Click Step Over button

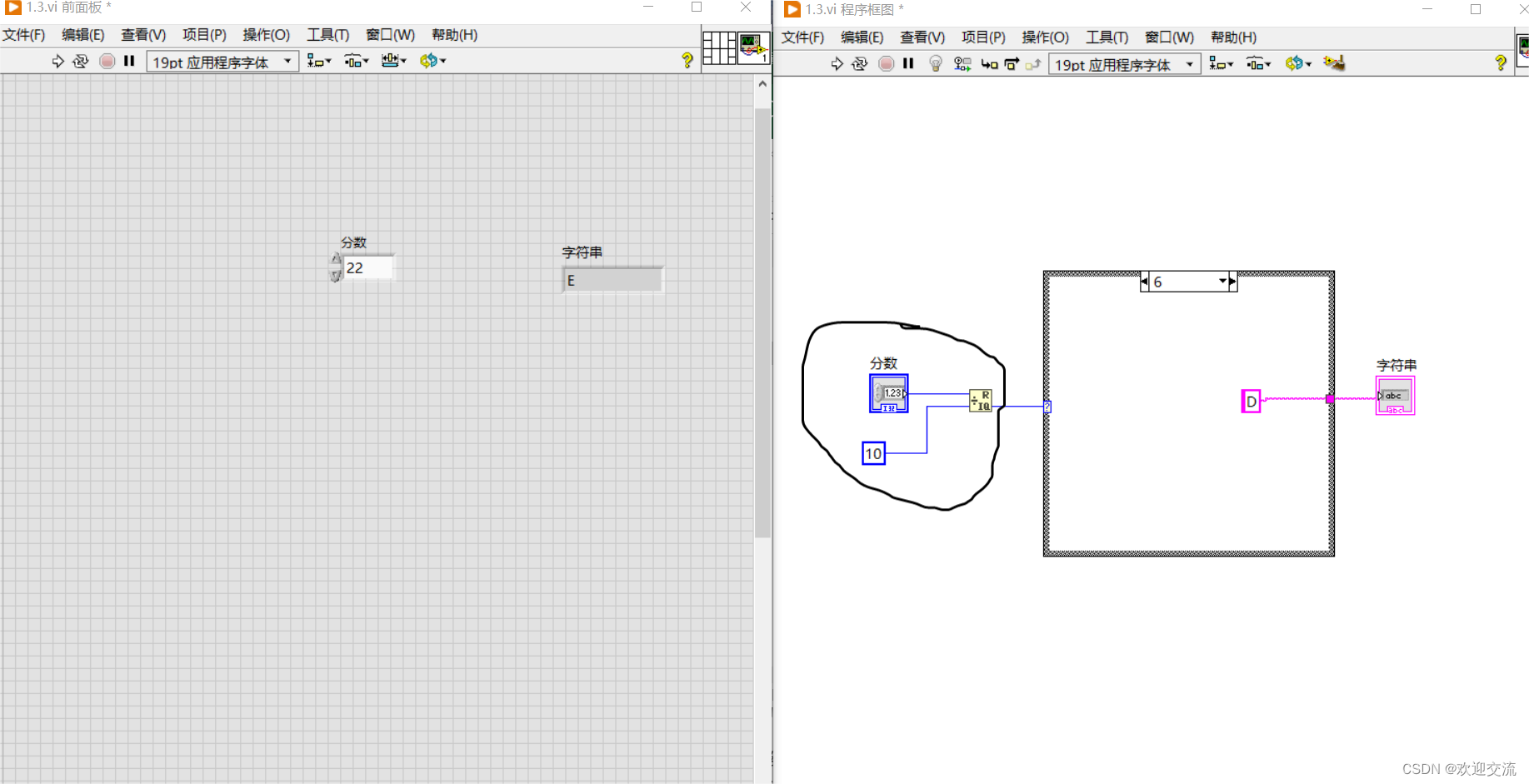[1012, 64]
